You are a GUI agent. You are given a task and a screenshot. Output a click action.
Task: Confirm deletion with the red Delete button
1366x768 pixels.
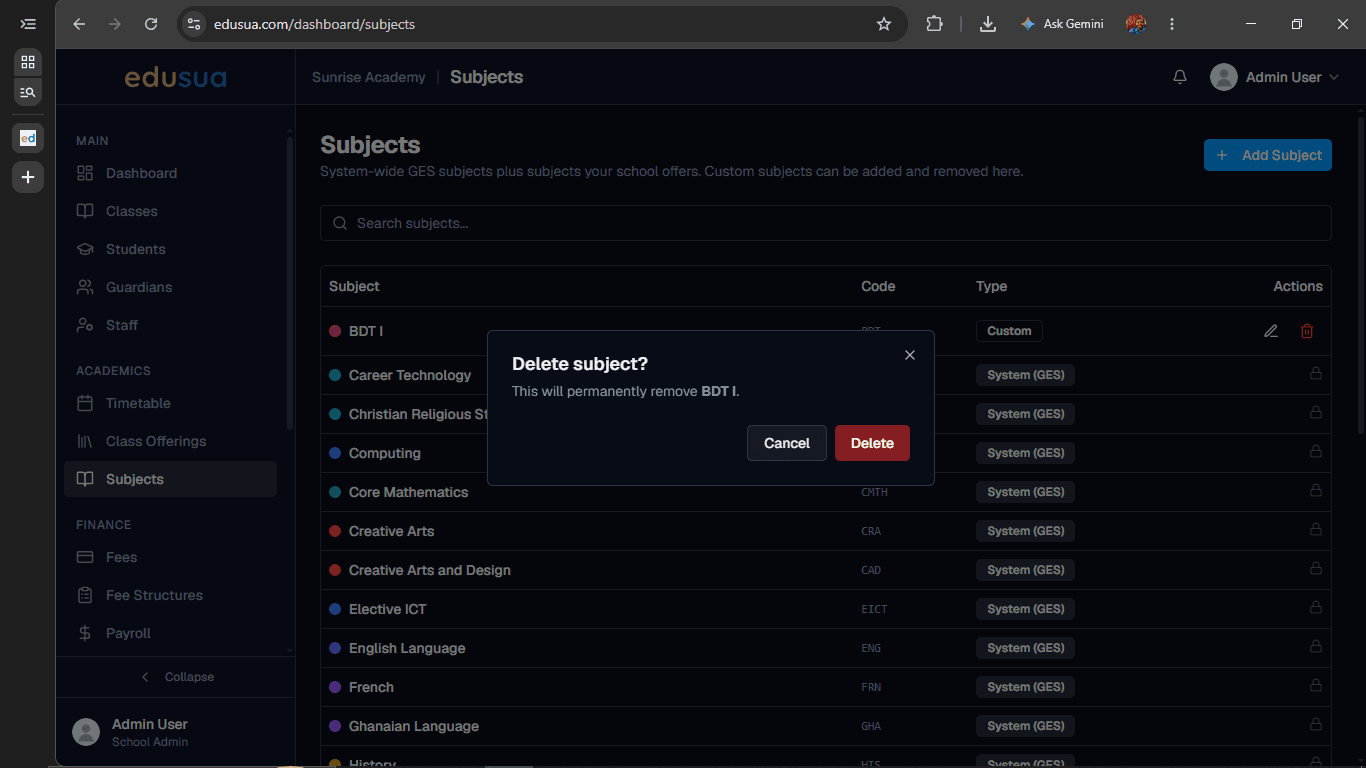(872, 443)
